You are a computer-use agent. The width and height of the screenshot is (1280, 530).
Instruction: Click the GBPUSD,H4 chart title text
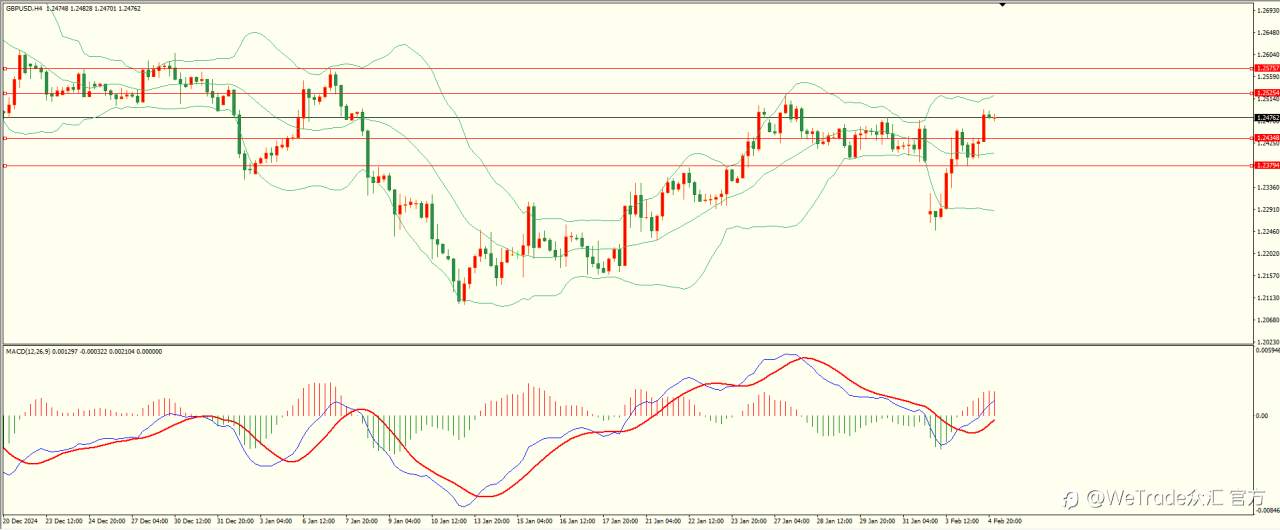(x=24, y=8)
